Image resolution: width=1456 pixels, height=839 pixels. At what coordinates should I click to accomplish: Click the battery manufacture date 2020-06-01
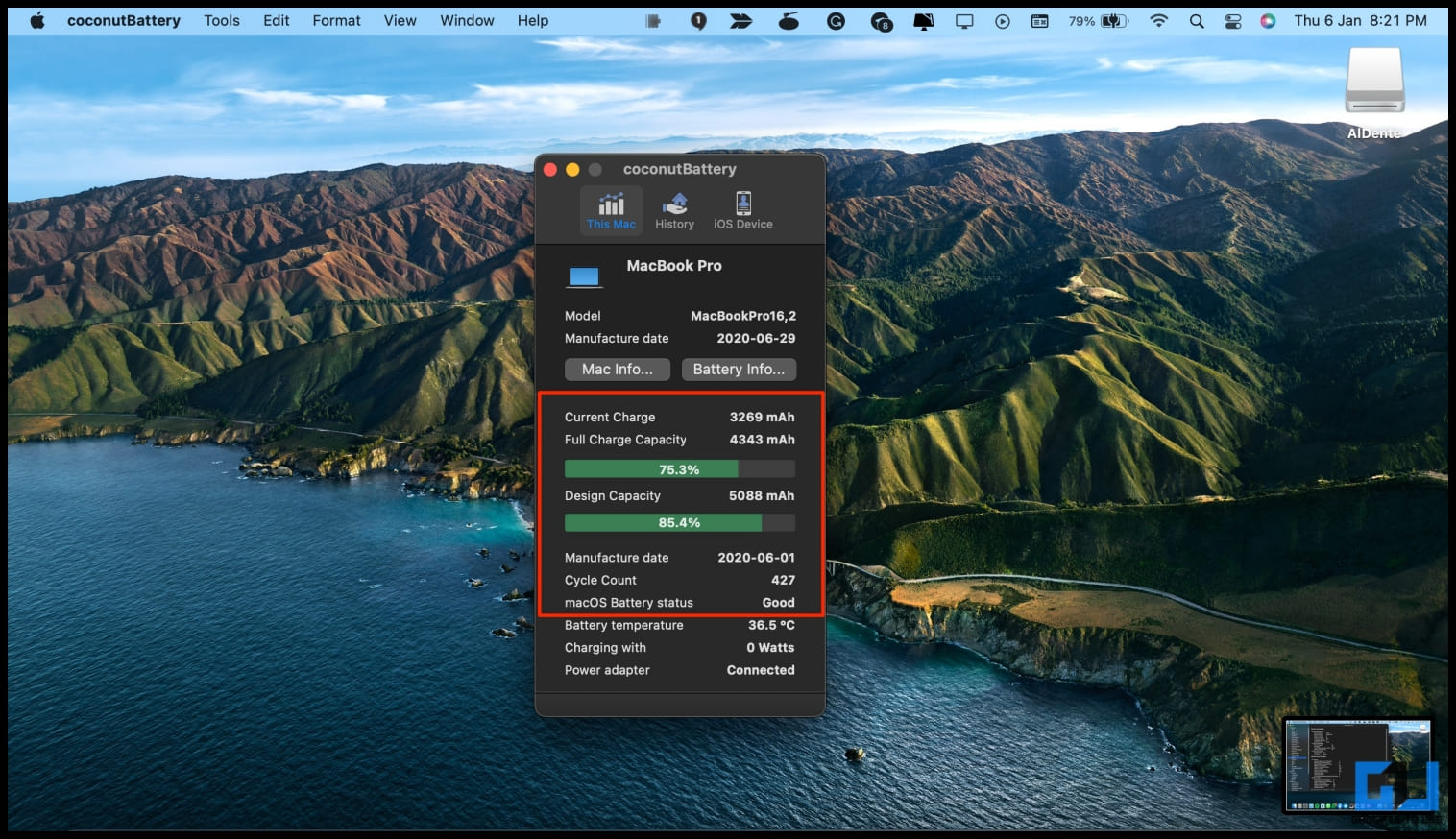click(x=756, y=558)
